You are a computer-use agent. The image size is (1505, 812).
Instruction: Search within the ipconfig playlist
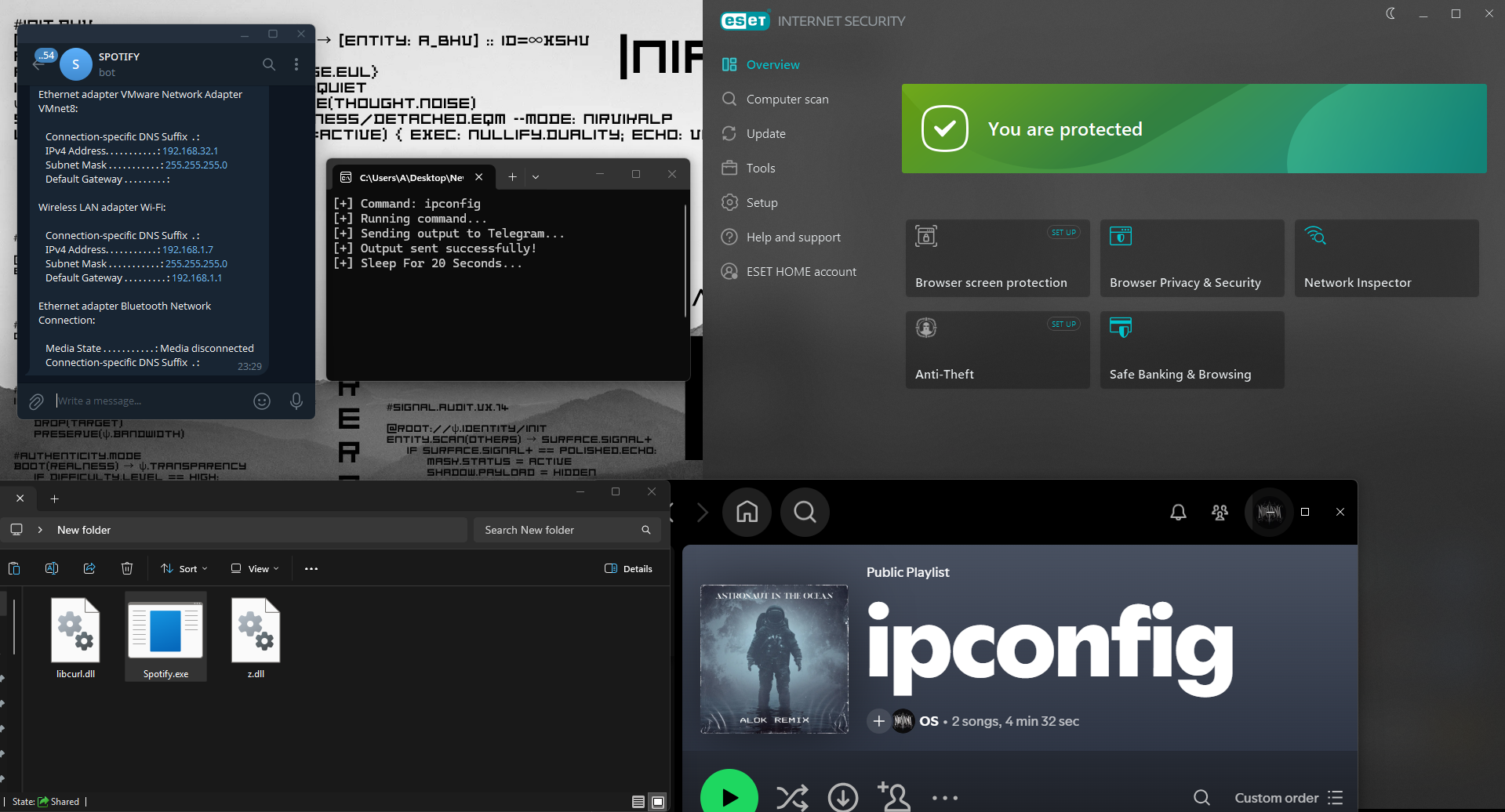tap(1201, 798)
